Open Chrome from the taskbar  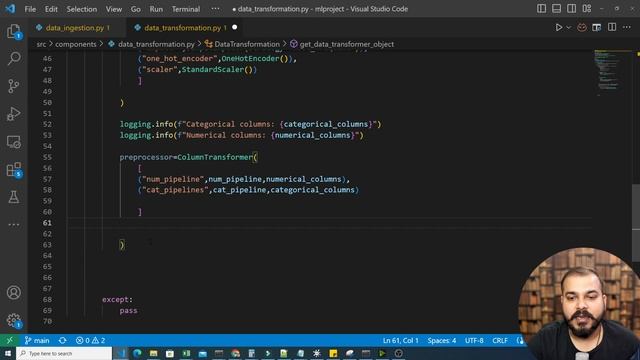(235, 353)
